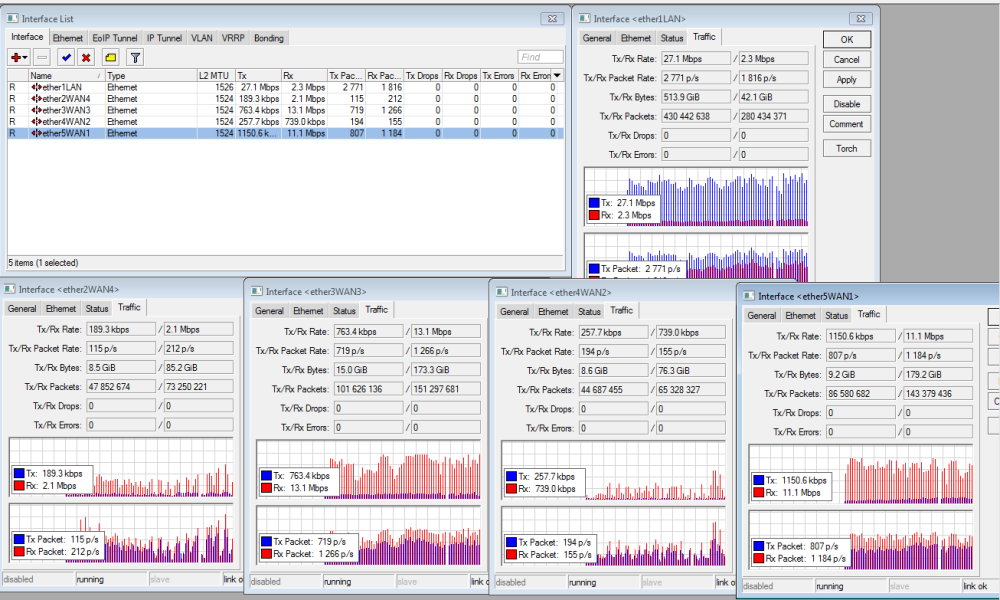Sort by the L2 MTU column header
This screenshot has width=1000, height=600.
coord(216,75)
